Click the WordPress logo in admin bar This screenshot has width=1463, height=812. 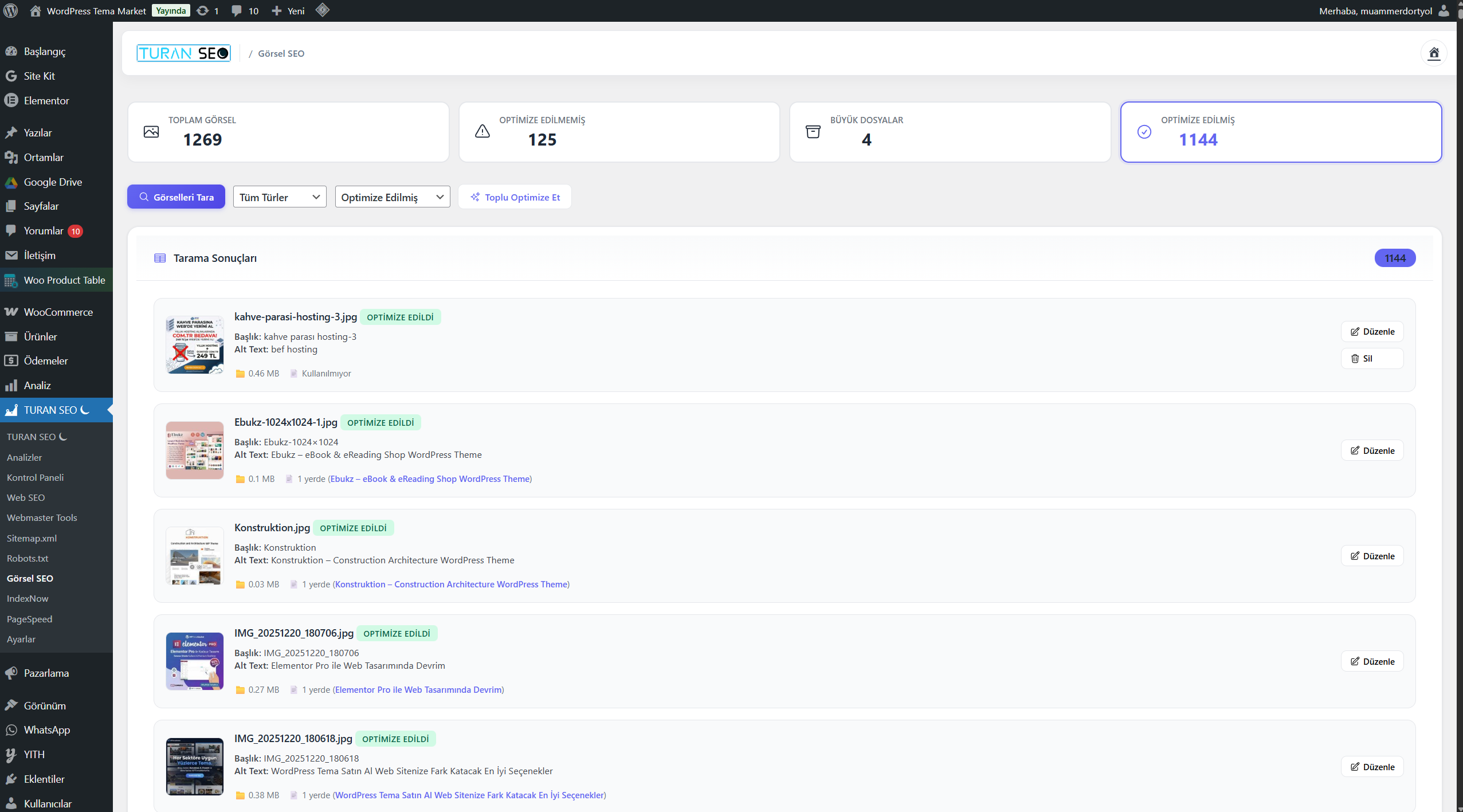[11, 10]
